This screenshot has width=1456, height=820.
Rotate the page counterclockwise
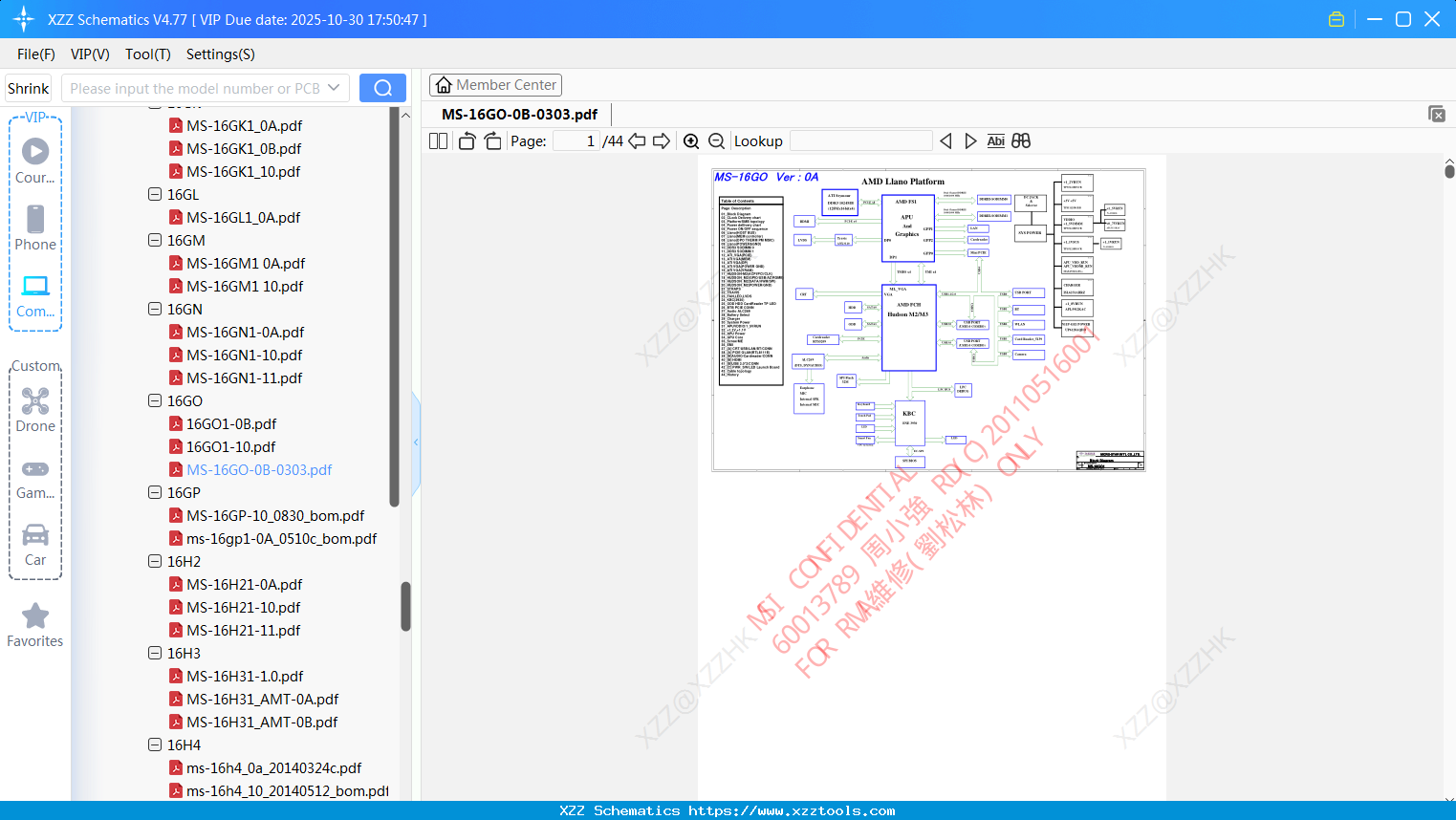click(x=467, y=141)
